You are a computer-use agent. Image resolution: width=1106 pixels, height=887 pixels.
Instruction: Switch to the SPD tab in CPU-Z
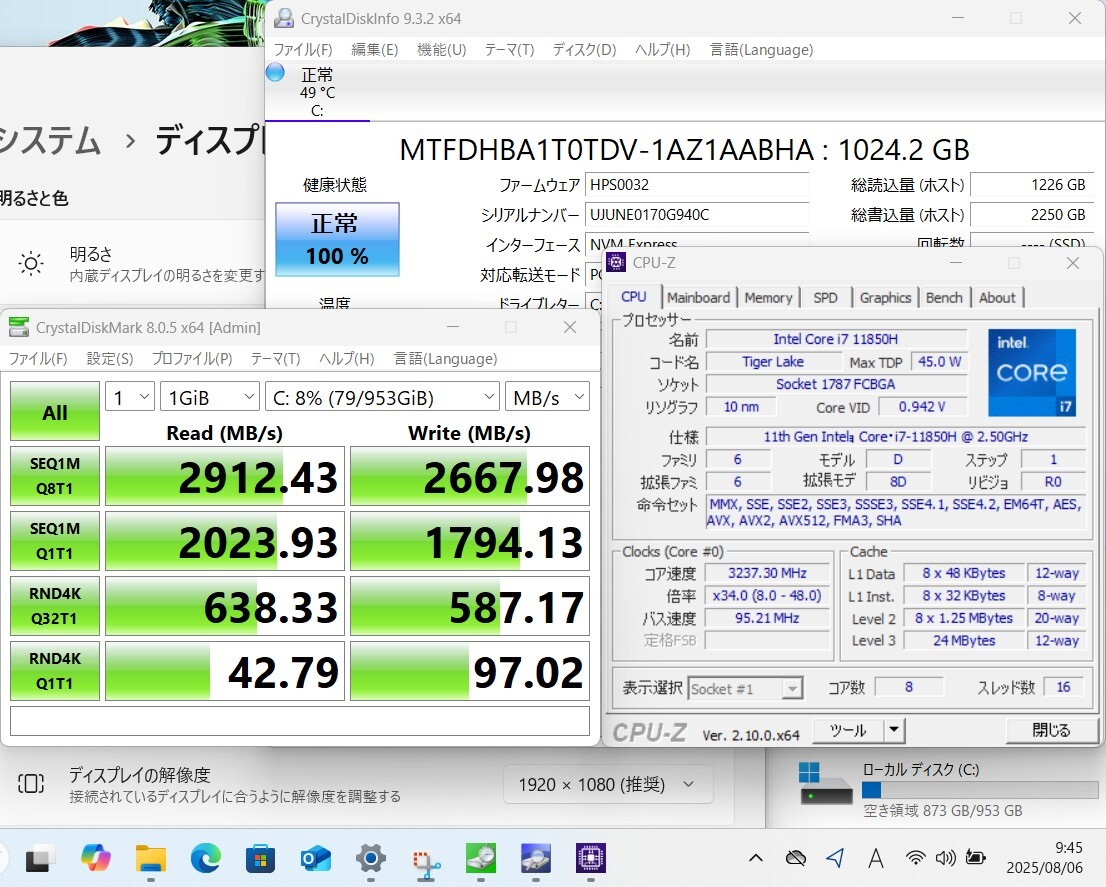[x=825, y=298]
